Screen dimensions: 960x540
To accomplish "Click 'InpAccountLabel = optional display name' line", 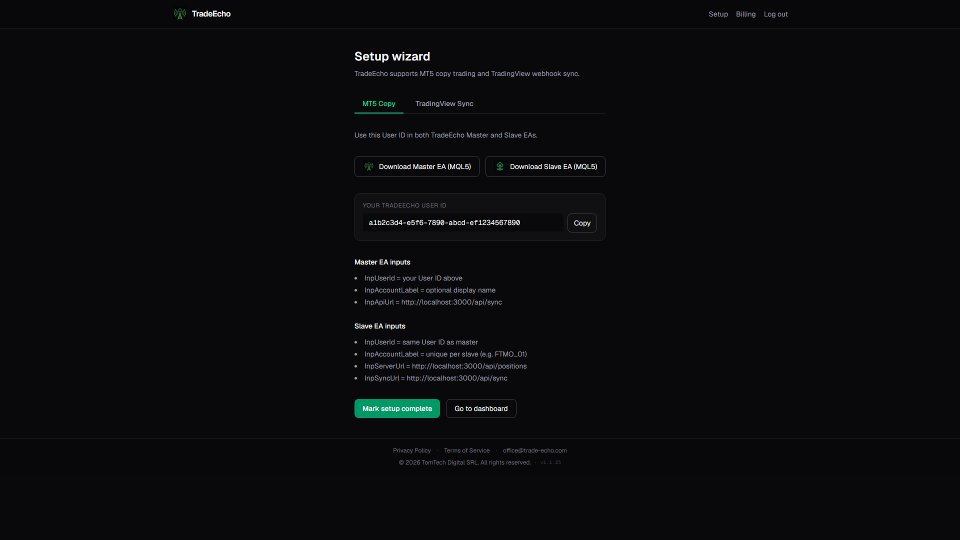I will [x=430, y=290].
